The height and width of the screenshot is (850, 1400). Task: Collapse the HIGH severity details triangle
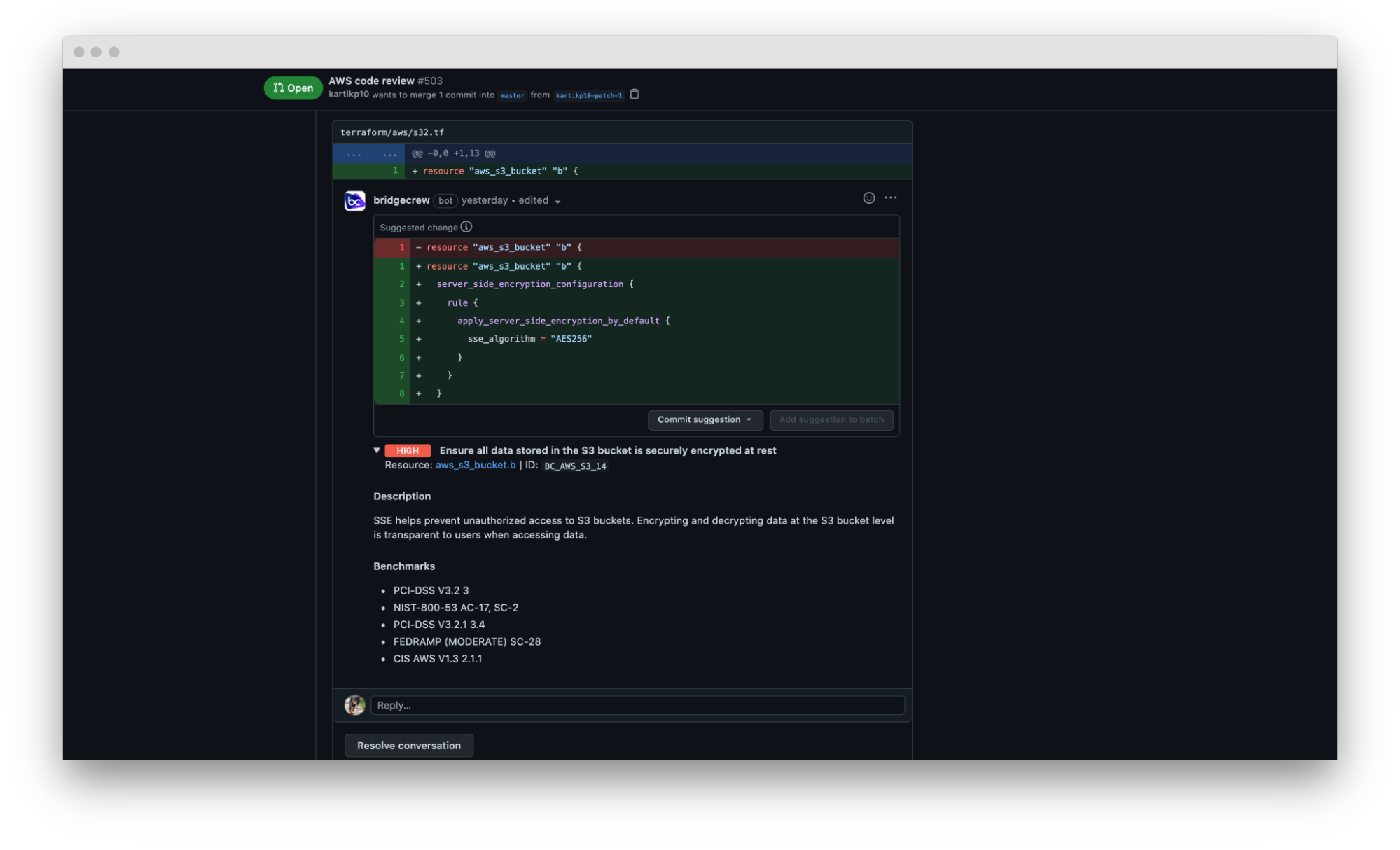pyautogui.click(x=377, y=450)
